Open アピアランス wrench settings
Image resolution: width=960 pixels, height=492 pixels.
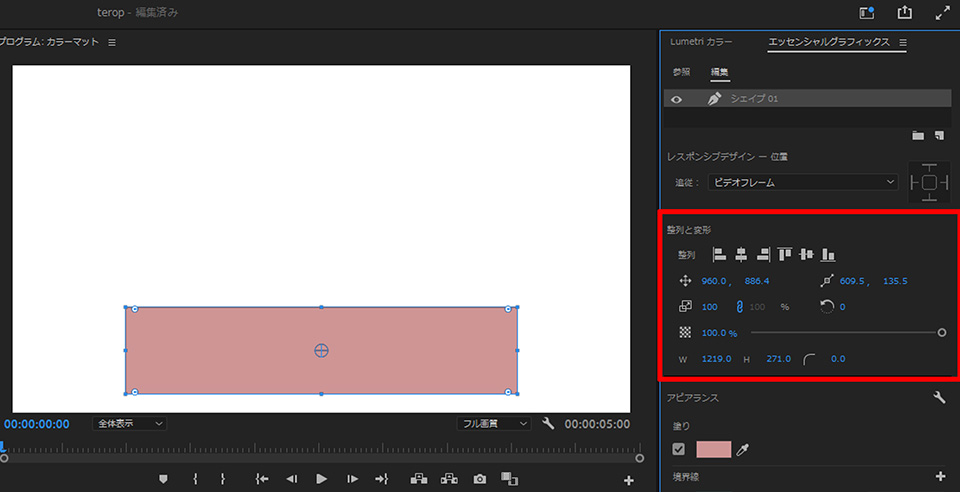pyautogui.click(x=939, y=398)
